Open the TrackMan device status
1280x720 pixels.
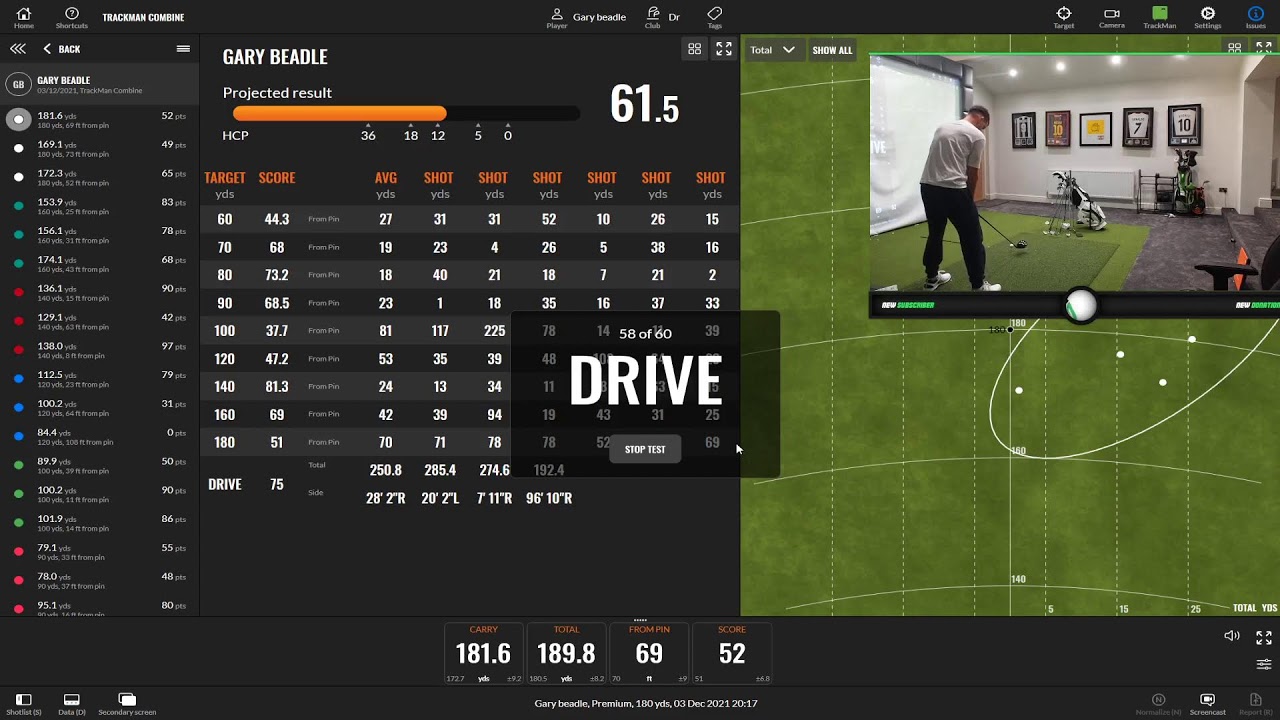click(x=1160, y=17)
